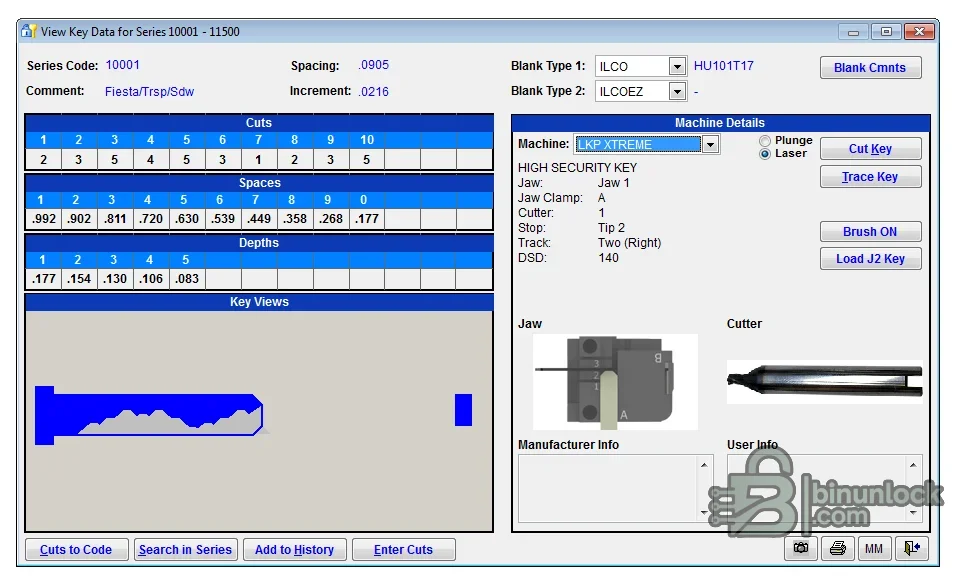
Task: Click the cut 4 value cell showing 4
Action: pos(150,160)
